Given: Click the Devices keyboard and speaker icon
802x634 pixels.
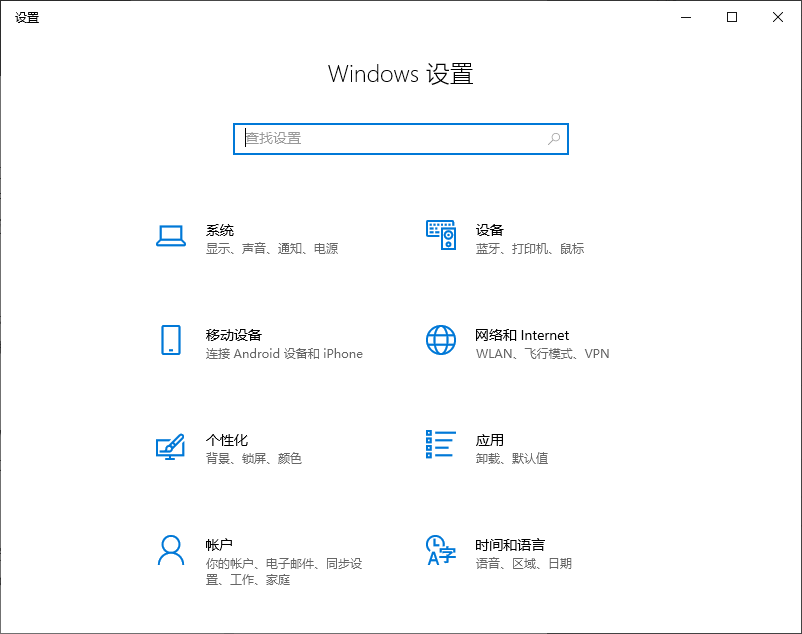Looking at the screenshot, I should click(441, 236).
